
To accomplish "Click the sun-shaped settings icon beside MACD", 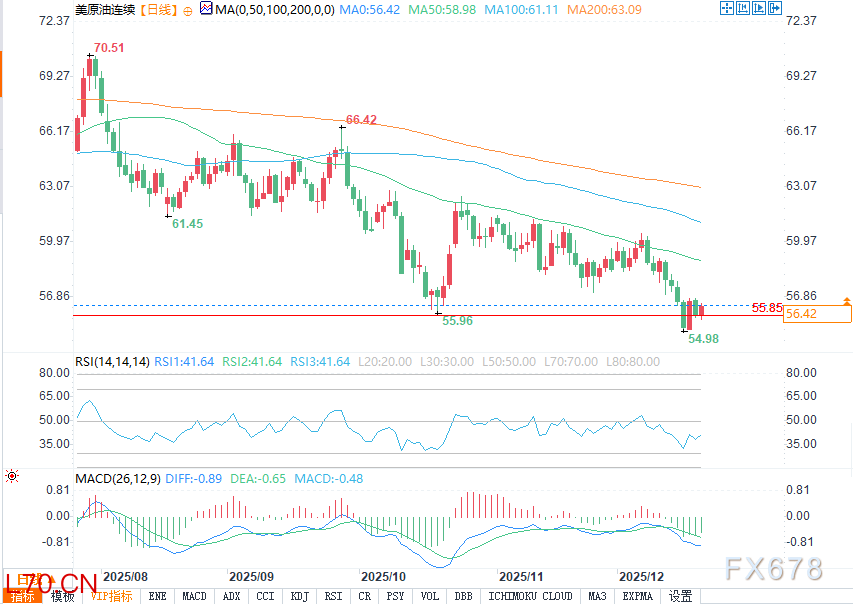I will click(x=12, y=478).
